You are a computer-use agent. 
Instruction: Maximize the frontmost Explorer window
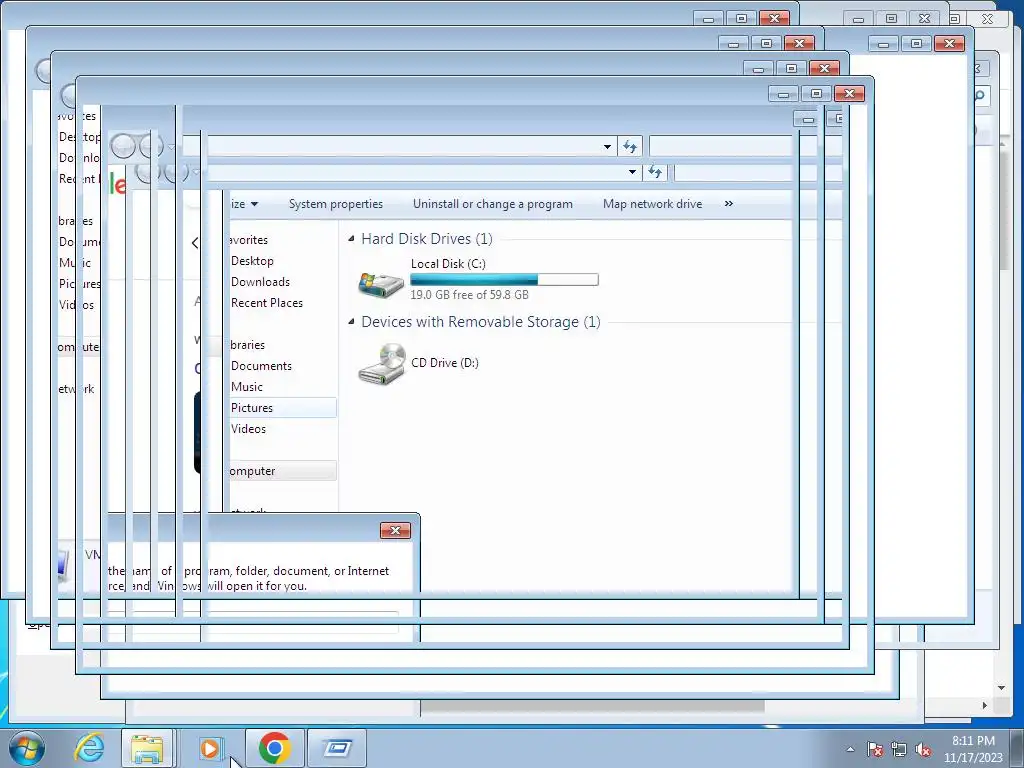816,93
